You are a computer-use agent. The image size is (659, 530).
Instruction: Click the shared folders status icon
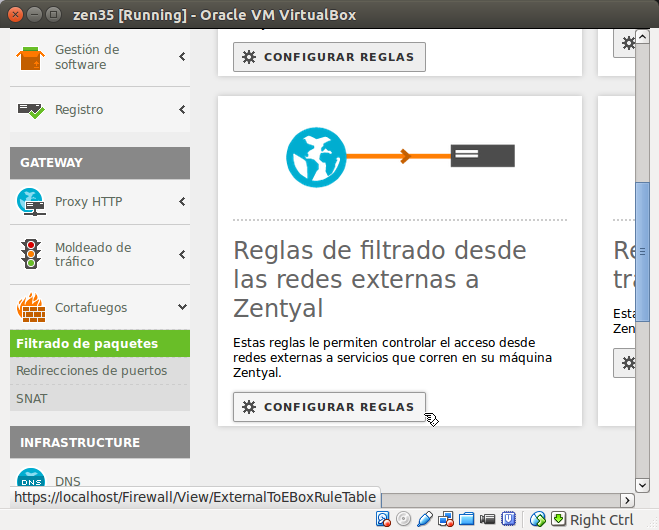pyautogui.click(x=467, y=519)
